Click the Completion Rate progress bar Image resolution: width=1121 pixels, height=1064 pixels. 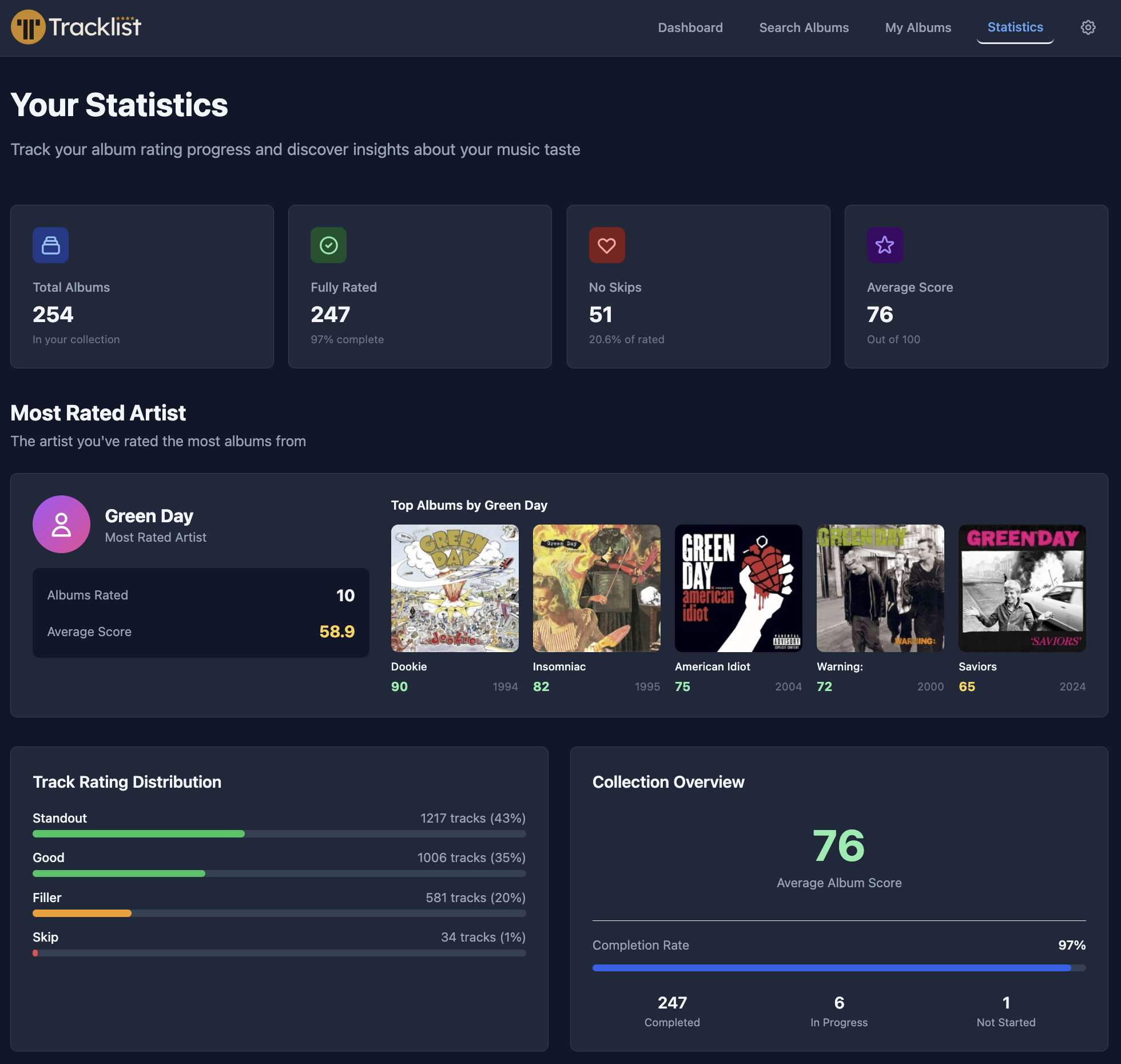tap(838, 968)
